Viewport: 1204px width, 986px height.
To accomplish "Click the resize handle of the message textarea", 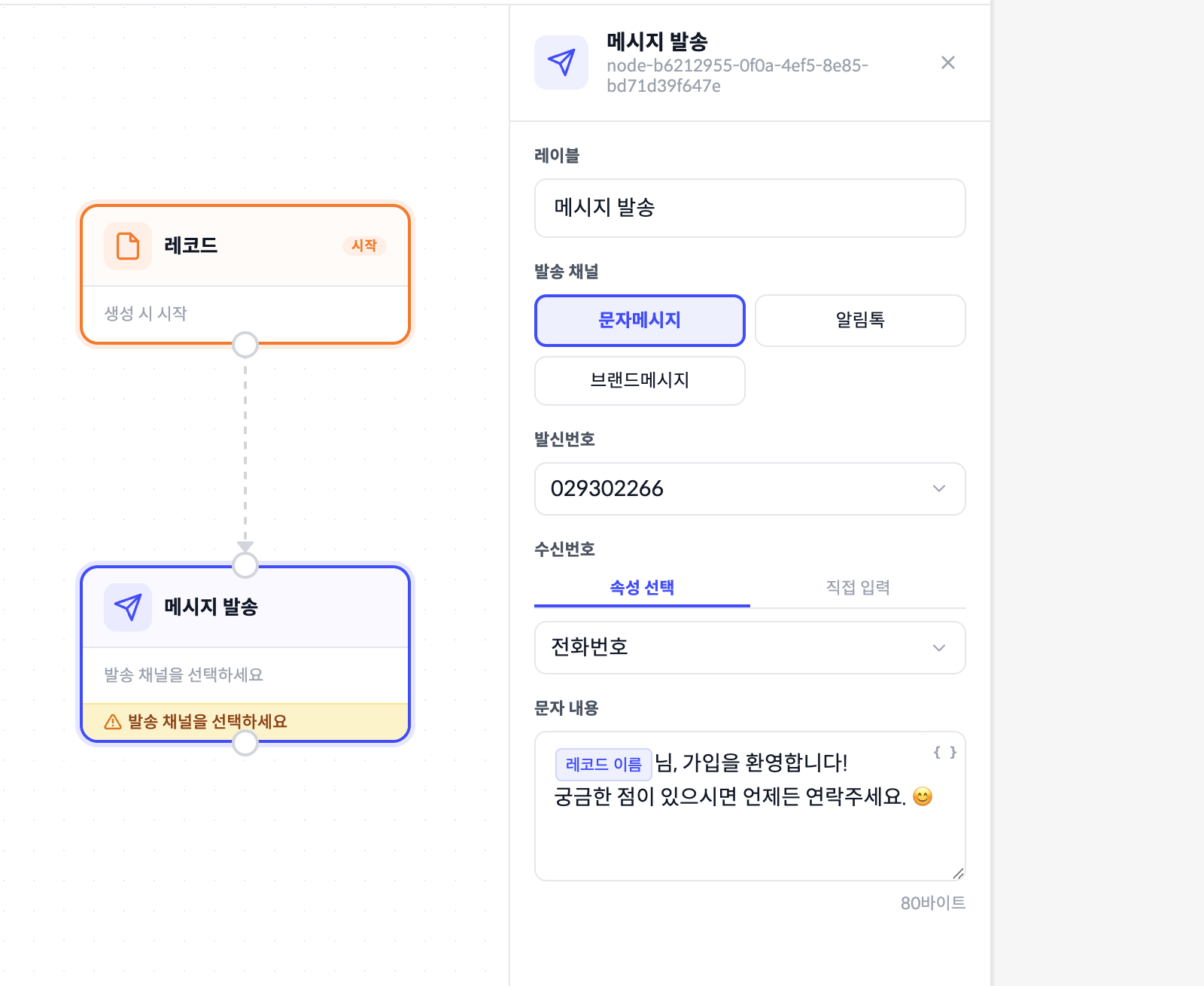I will [958, 873].
